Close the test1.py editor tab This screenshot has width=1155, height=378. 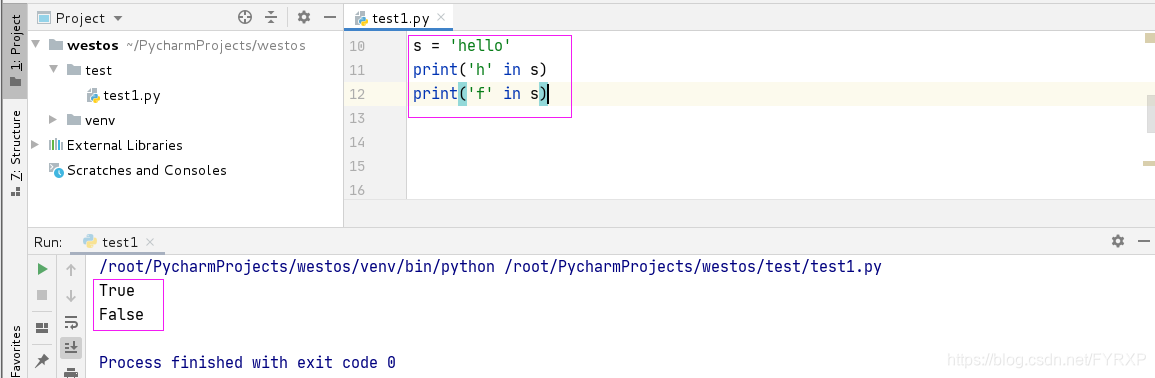coord(441,18)
